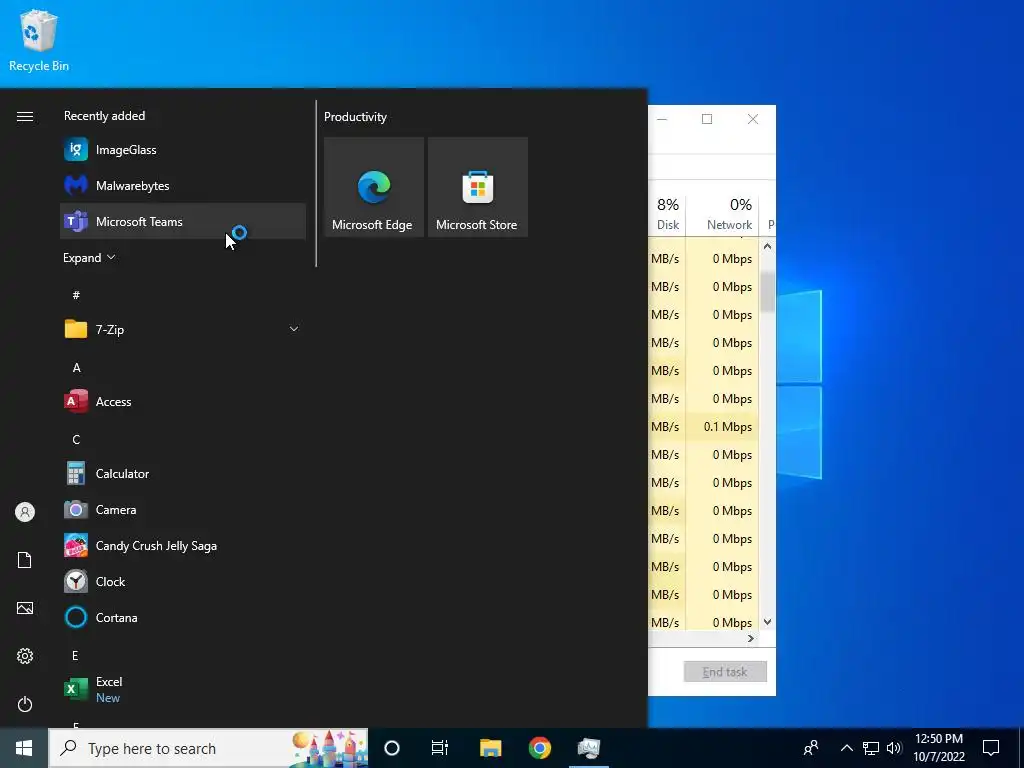This screenshot has height=768, width=1024.
Task: Show hidden system tray icons
Action: (x=846, y=748)
